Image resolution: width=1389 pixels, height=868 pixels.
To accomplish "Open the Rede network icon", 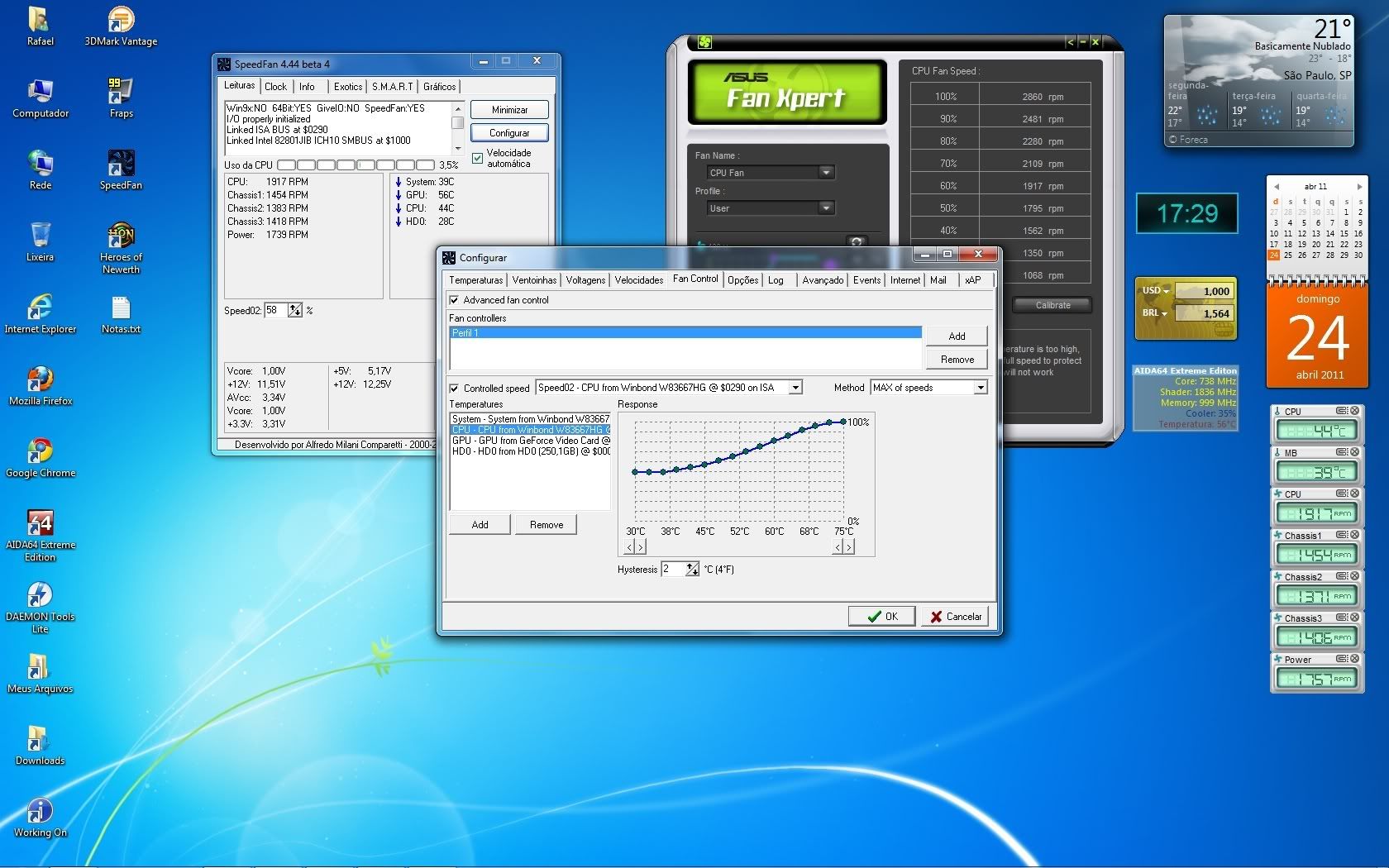I will point(40,170).
